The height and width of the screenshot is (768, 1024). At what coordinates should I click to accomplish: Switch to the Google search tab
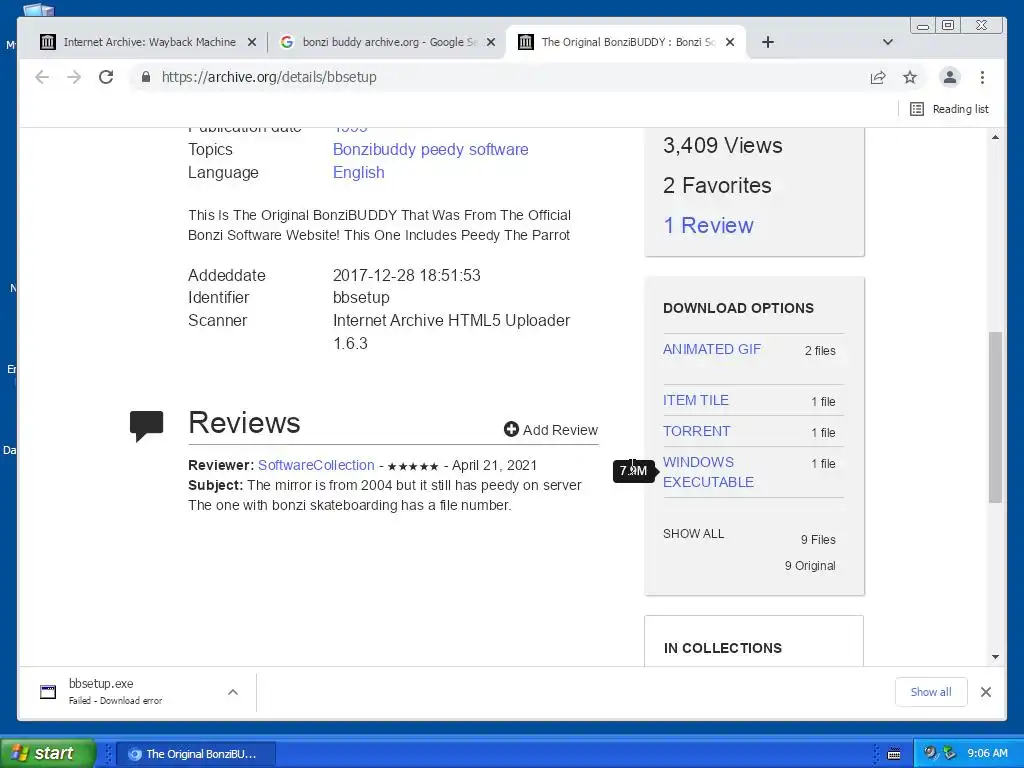(389, 42)
